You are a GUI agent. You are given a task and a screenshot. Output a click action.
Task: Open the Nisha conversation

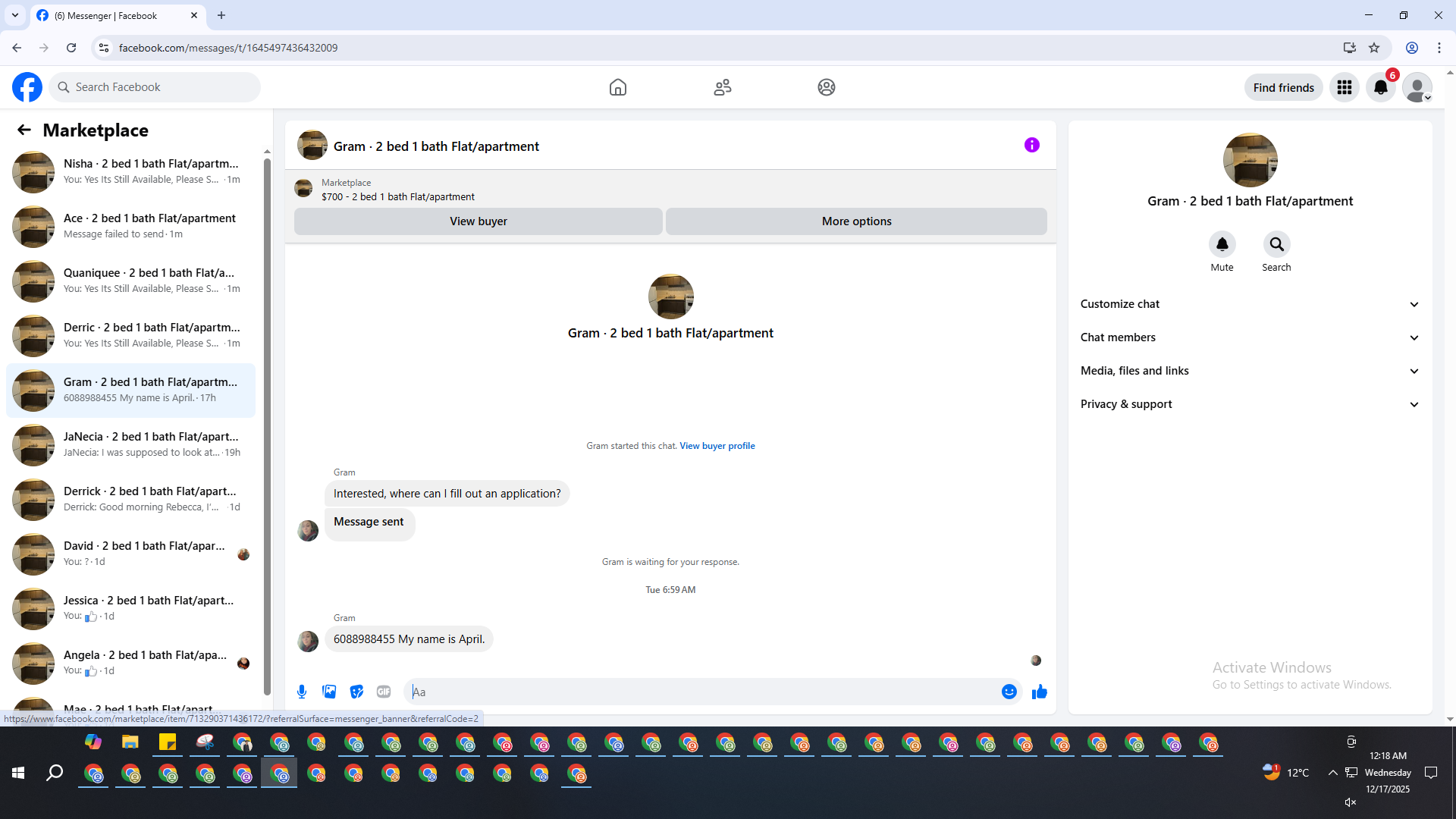pyautogui.click(x=130, y=172)
